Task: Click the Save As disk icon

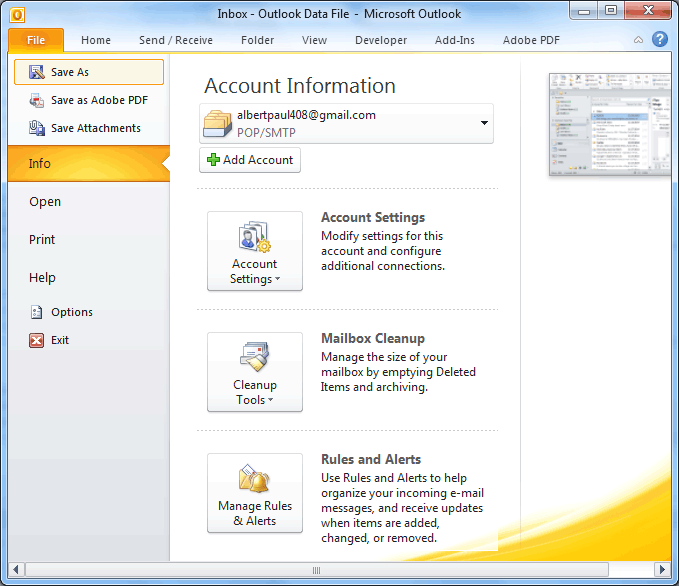Action: (x=37, y=72)
